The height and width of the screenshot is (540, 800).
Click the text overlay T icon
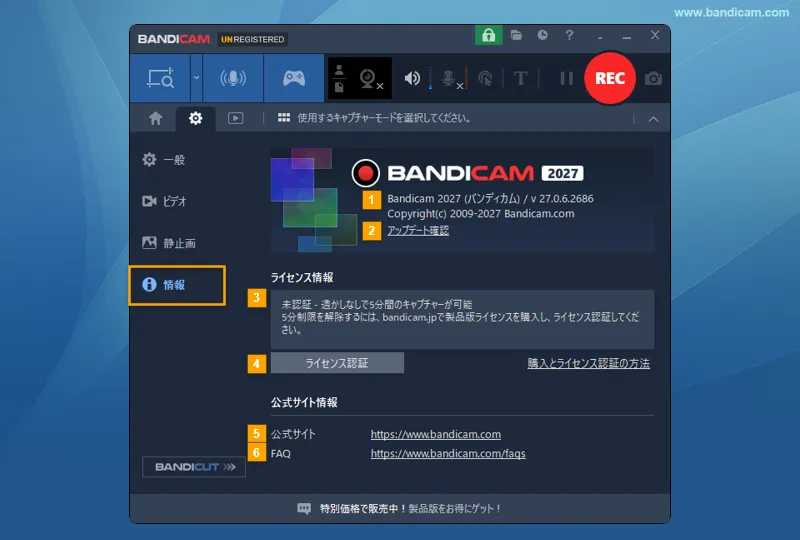(520, 79)
